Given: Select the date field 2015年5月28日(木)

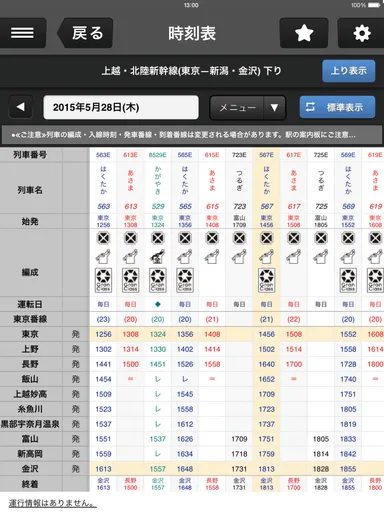Looking at the screenshot, I should point(121,107).
